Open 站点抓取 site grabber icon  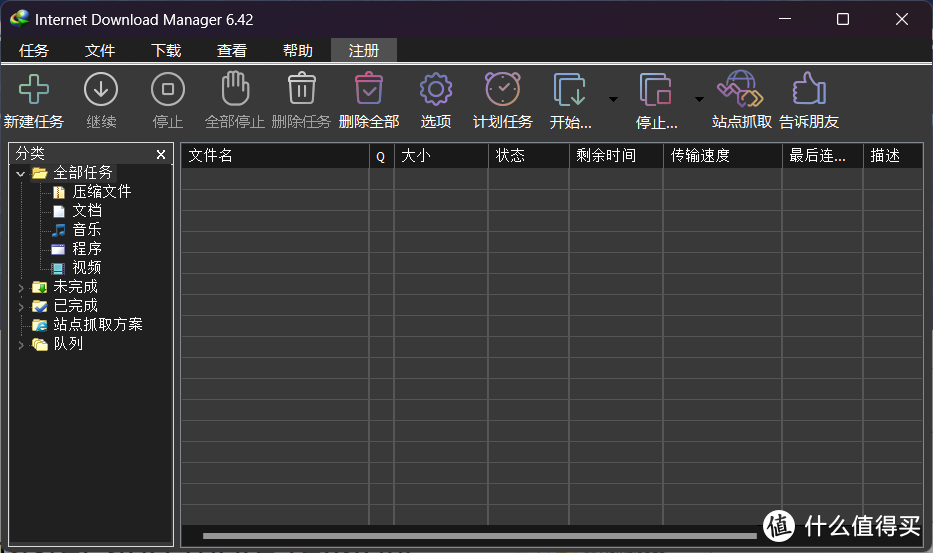[740, 88]
